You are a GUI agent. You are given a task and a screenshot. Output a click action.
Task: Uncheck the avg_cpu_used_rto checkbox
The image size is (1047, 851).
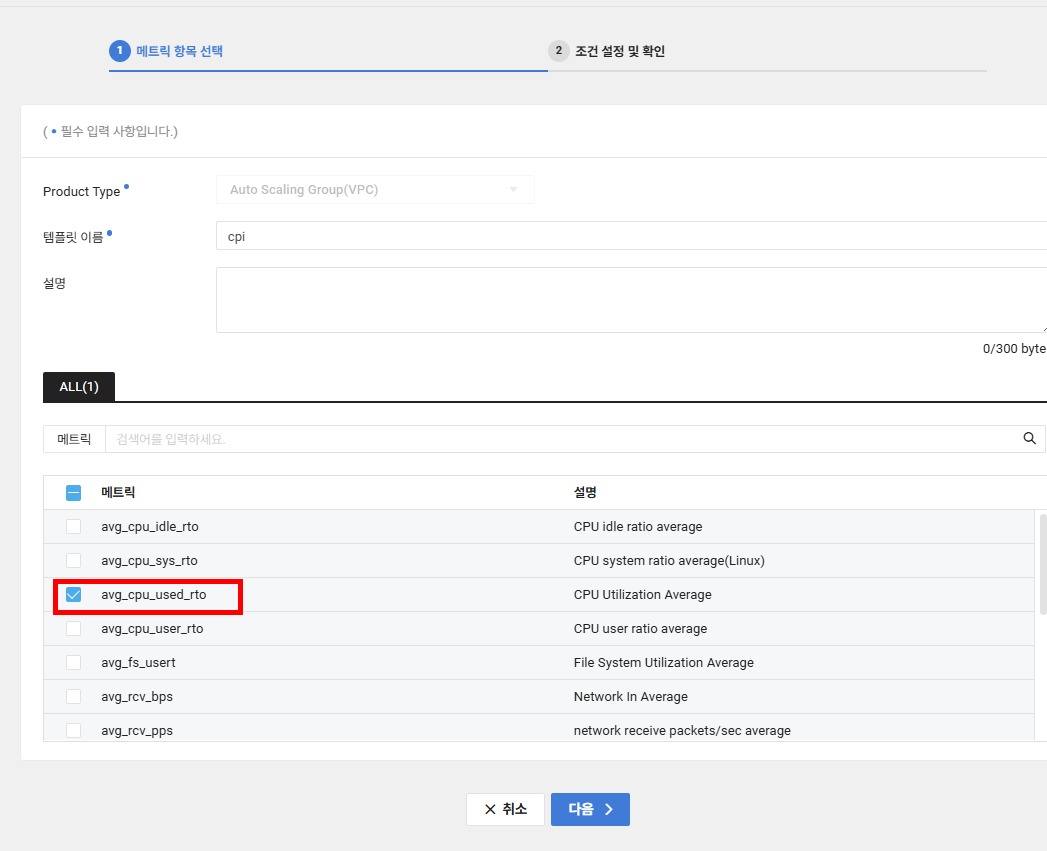(73, 594)
